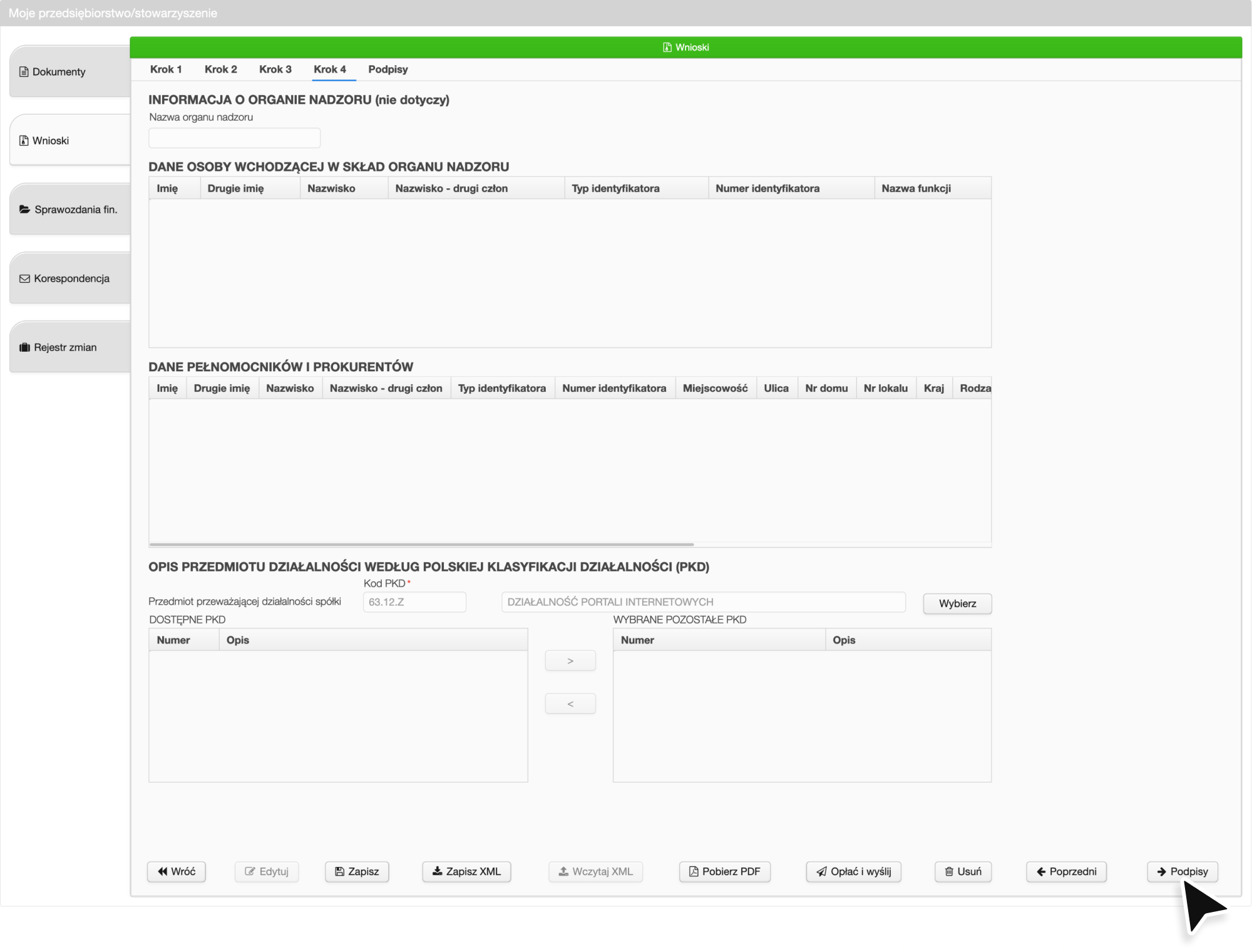The height and width of the screenshot is (952, 1252).
Task: Click the Zapisz XML button
Action: 466,871
